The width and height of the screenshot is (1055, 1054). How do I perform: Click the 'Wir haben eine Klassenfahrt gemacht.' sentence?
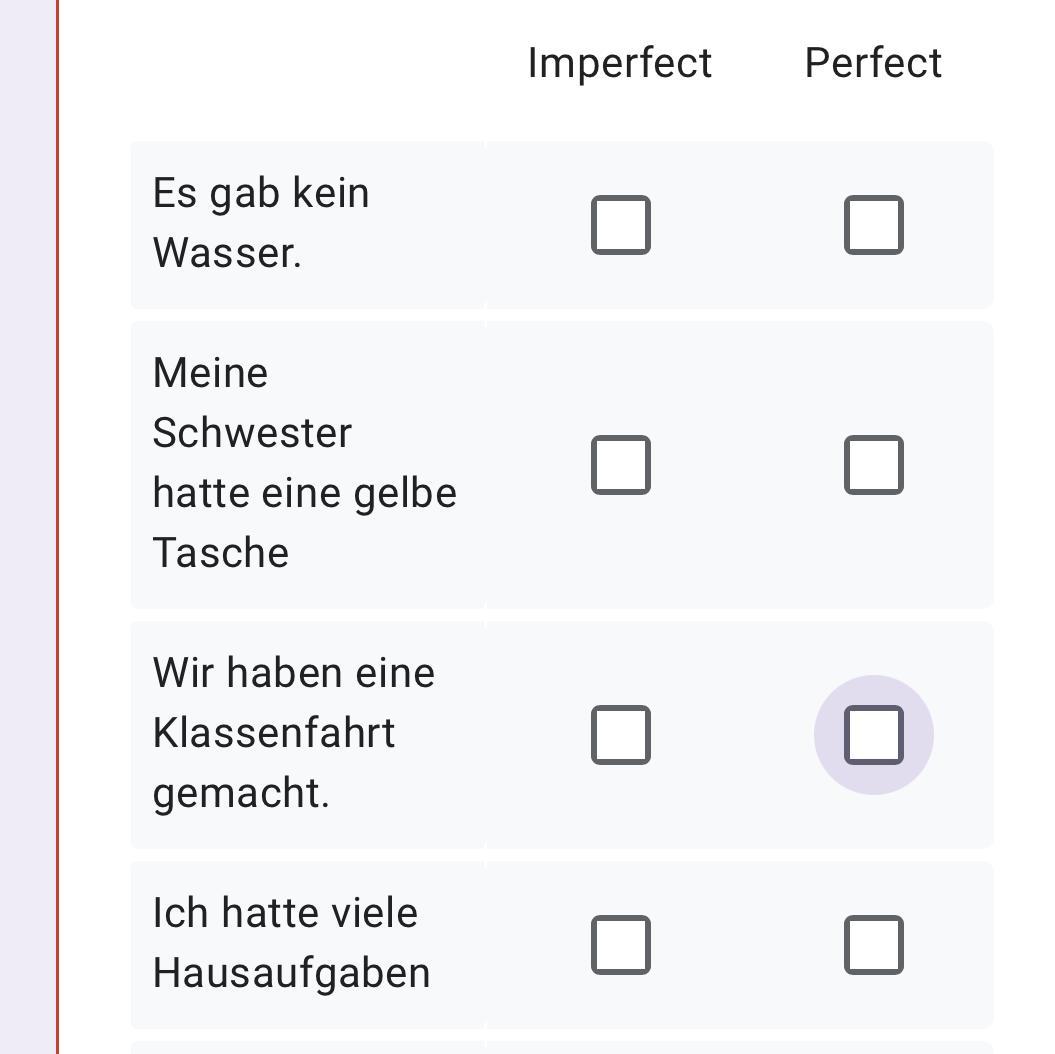pos(293,733)
